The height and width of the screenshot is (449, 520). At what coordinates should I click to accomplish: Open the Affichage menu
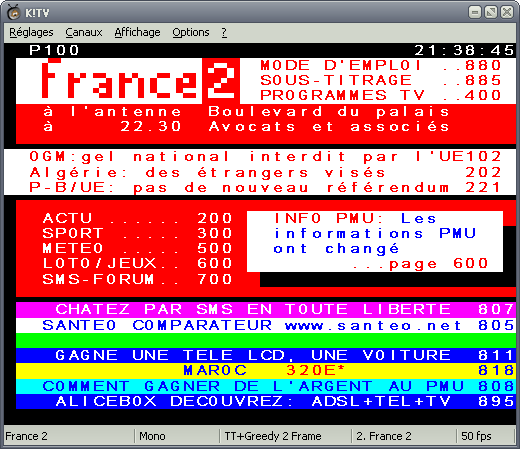(137, 32)
